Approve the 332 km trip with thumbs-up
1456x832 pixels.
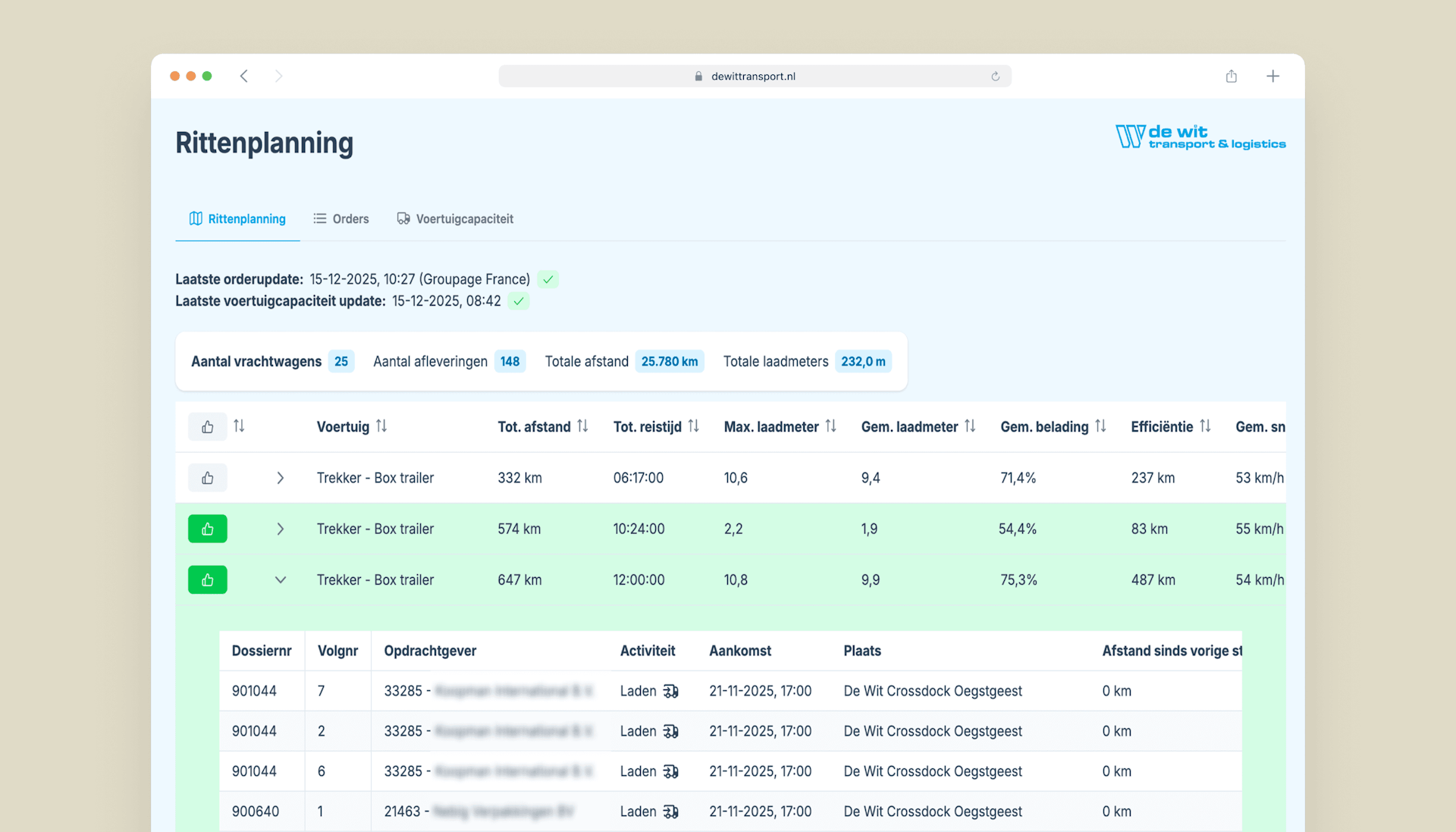coord(207,478)
